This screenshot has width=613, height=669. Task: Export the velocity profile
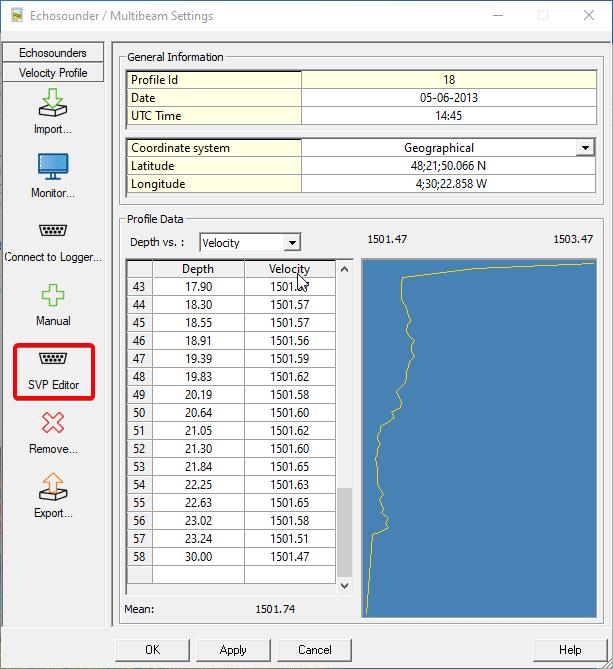[53, 495]
